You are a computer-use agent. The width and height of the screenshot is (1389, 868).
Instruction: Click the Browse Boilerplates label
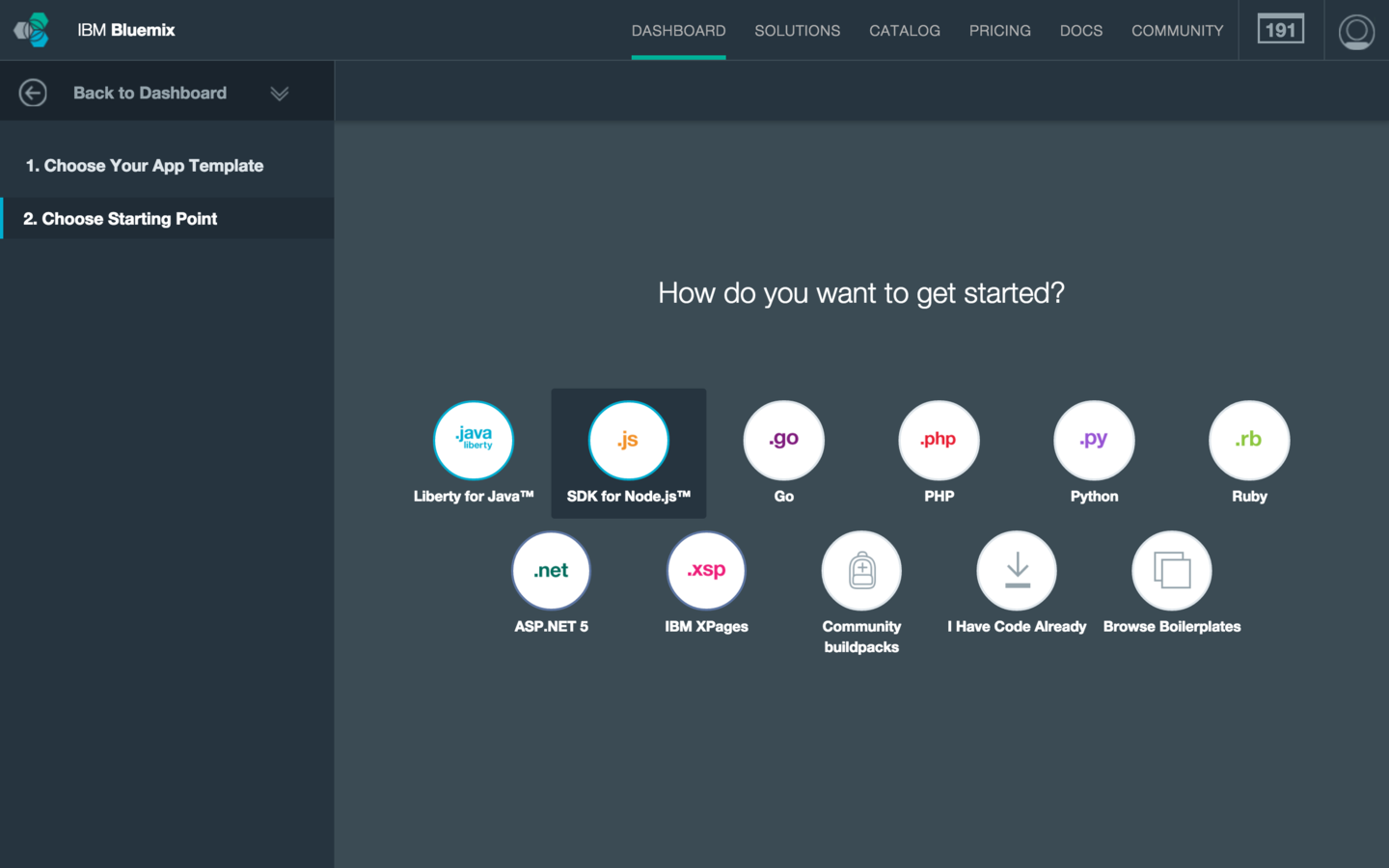point(1172,627)
